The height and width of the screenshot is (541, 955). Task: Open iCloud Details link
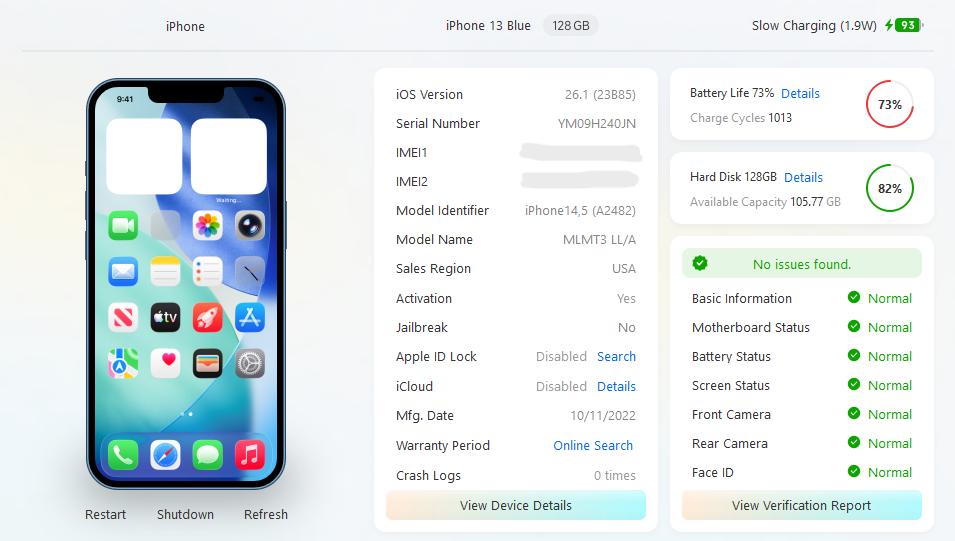616,386
